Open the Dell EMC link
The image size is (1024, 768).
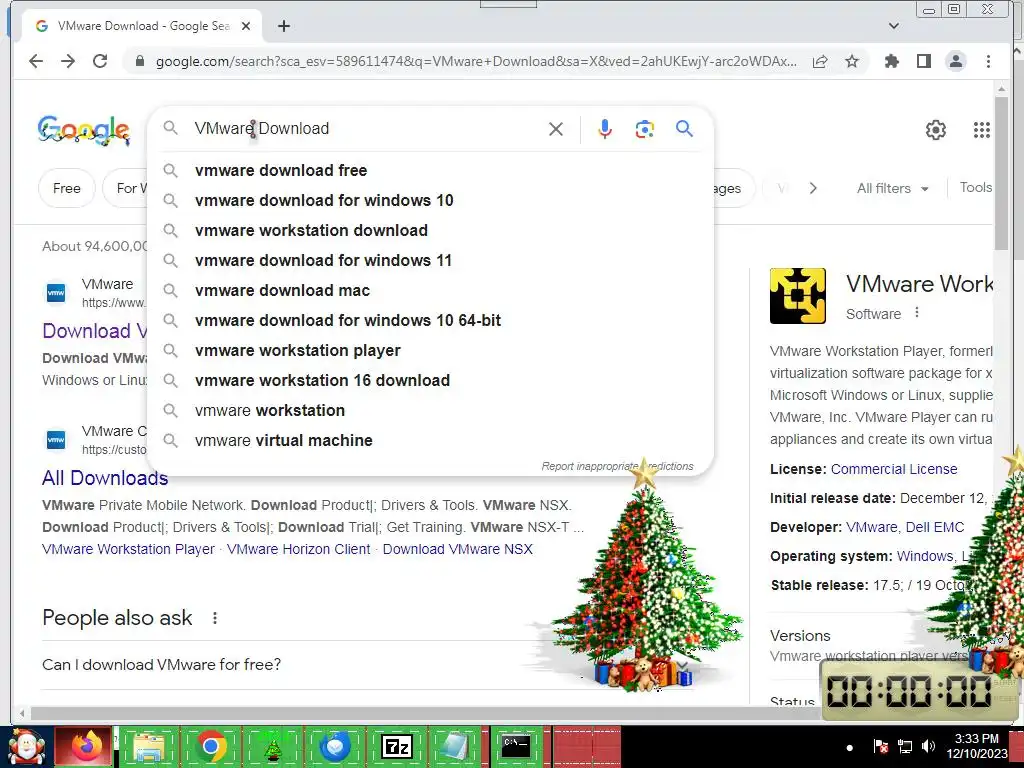point(935,527)
